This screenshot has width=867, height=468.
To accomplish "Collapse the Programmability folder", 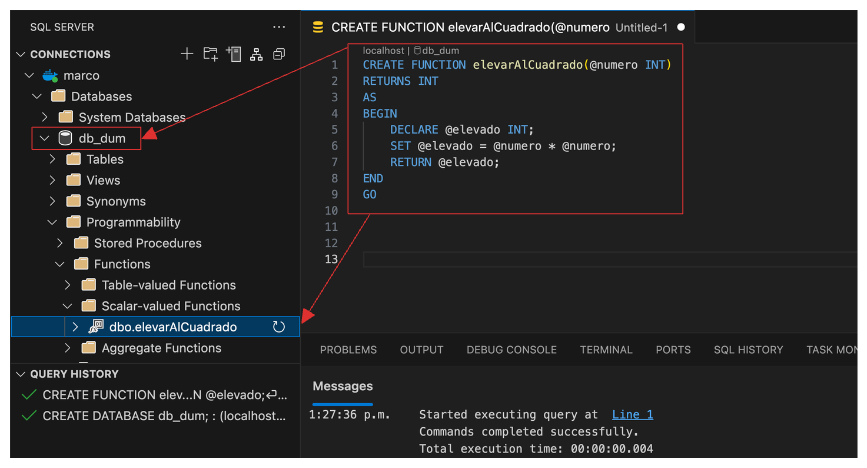I will click(x=53, y=222).
